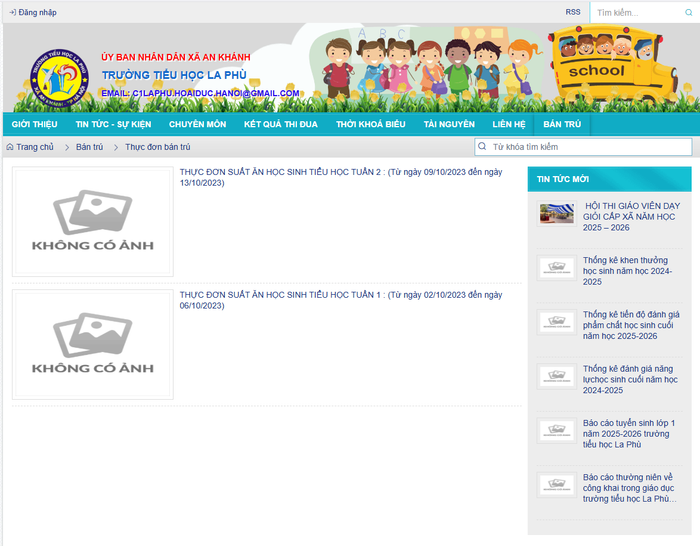Click the La Phù school round logo
Screen dimensions: 700x546
click(x=59, y=79)
